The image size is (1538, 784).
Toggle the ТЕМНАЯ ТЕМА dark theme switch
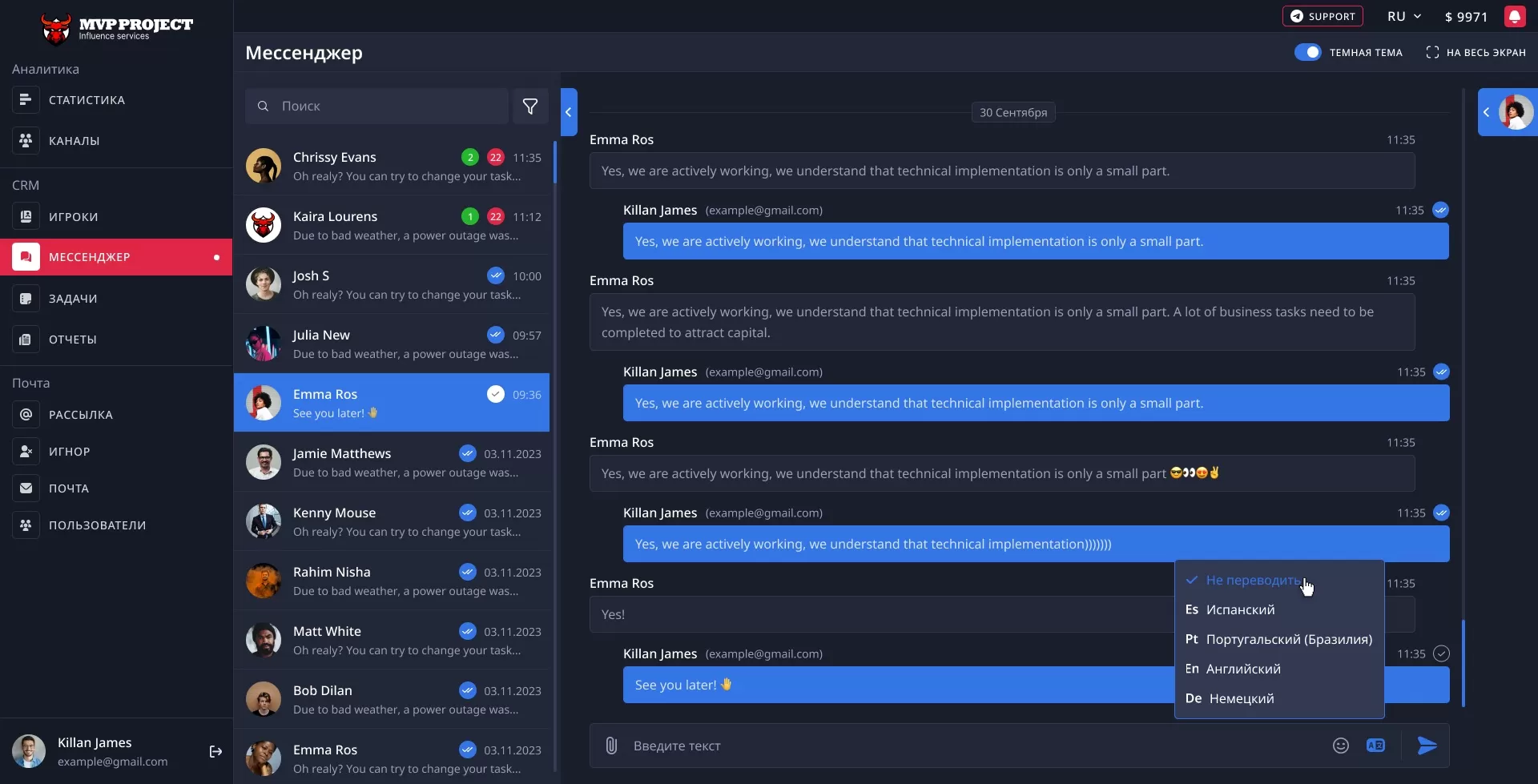pyautogui.click(x=1308, y=52)
